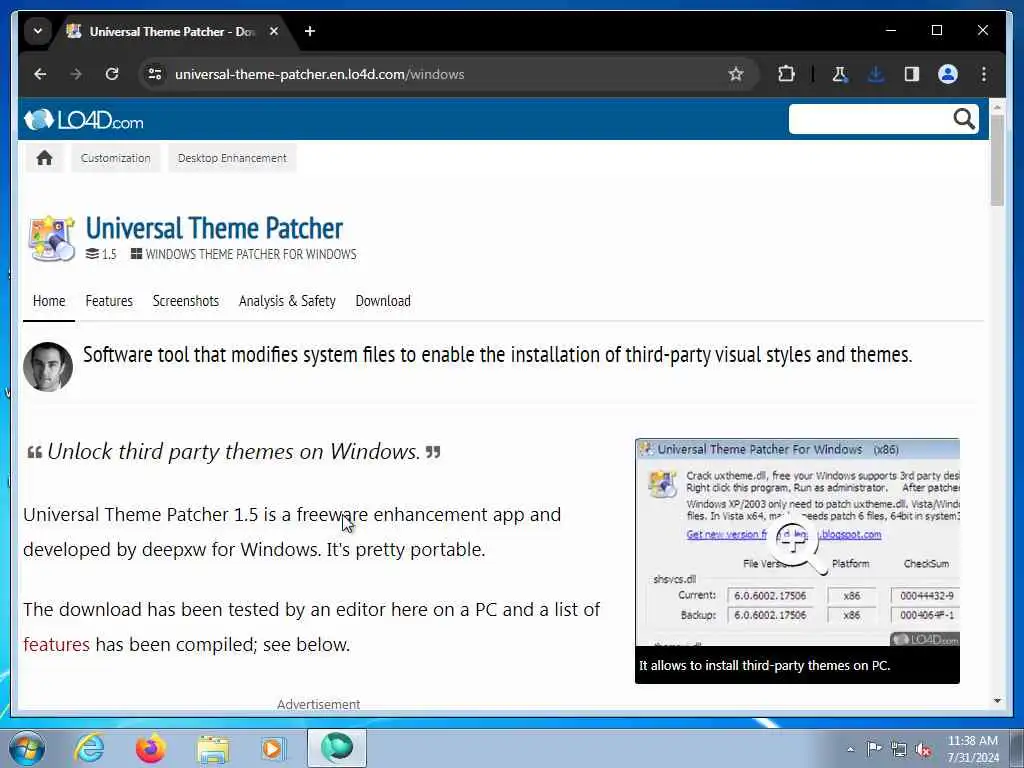This screenshot has height=768, width=1024.
Task: Open the Customization category breadcrumb
Action: 116,158
